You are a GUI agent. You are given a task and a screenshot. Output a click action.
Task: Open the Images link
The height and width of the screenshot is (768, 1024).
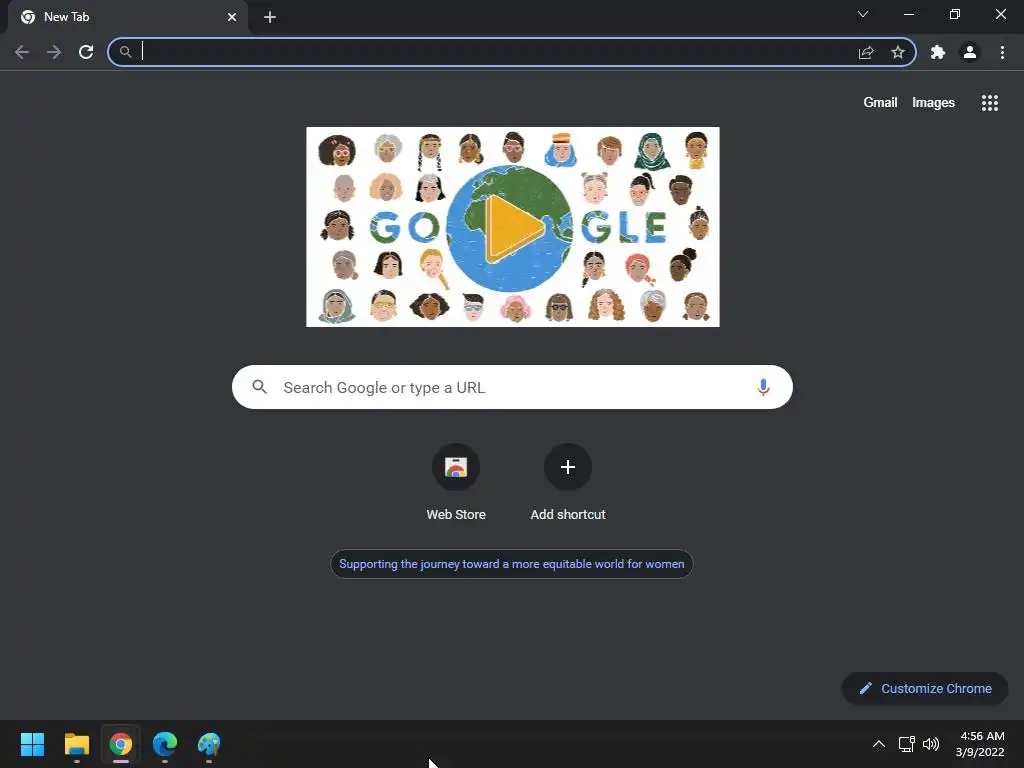[933, 103]
